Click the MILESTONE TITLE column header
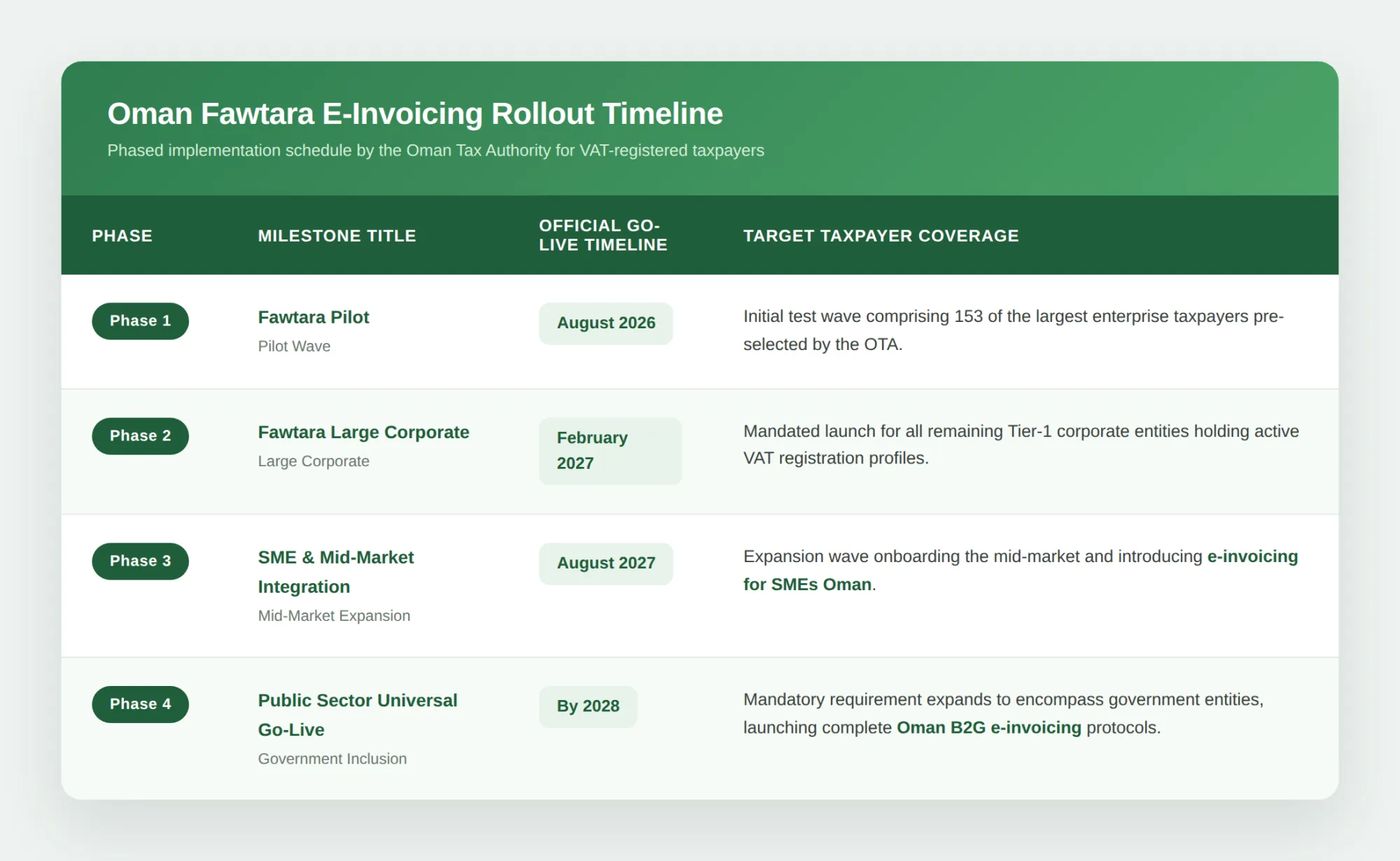 pyautogui.click(x=337, y=236)
